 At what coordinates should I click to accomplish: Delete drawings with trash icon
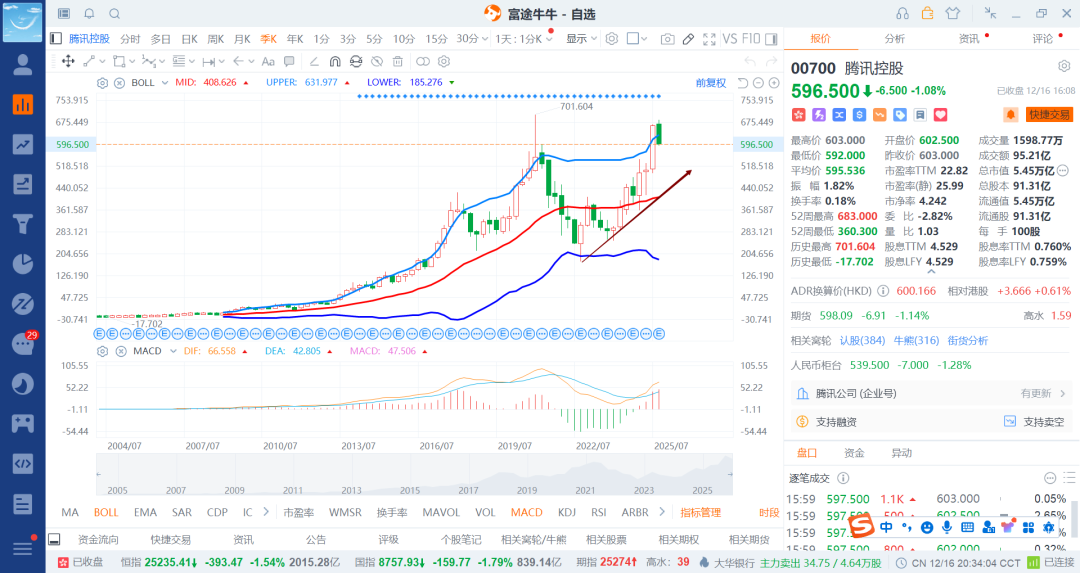398,61
